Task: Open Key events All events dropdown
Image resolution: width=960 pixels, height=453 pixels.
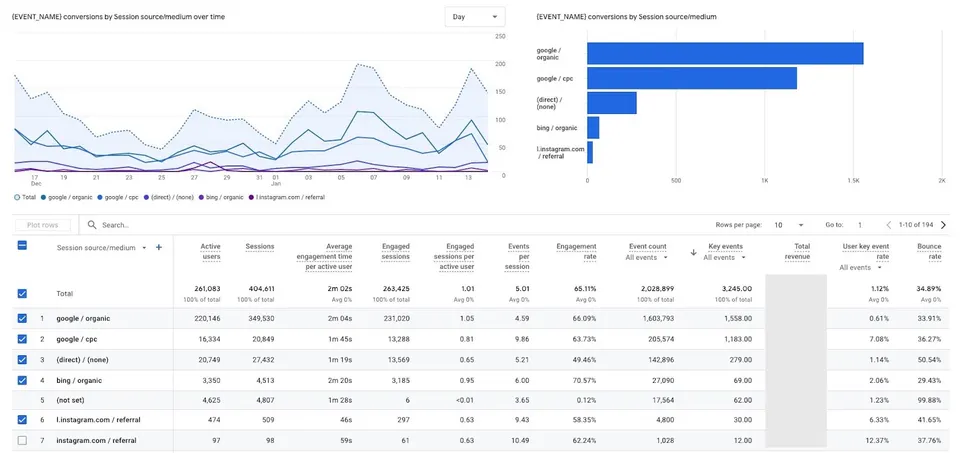Action: [x=725, y=258]
